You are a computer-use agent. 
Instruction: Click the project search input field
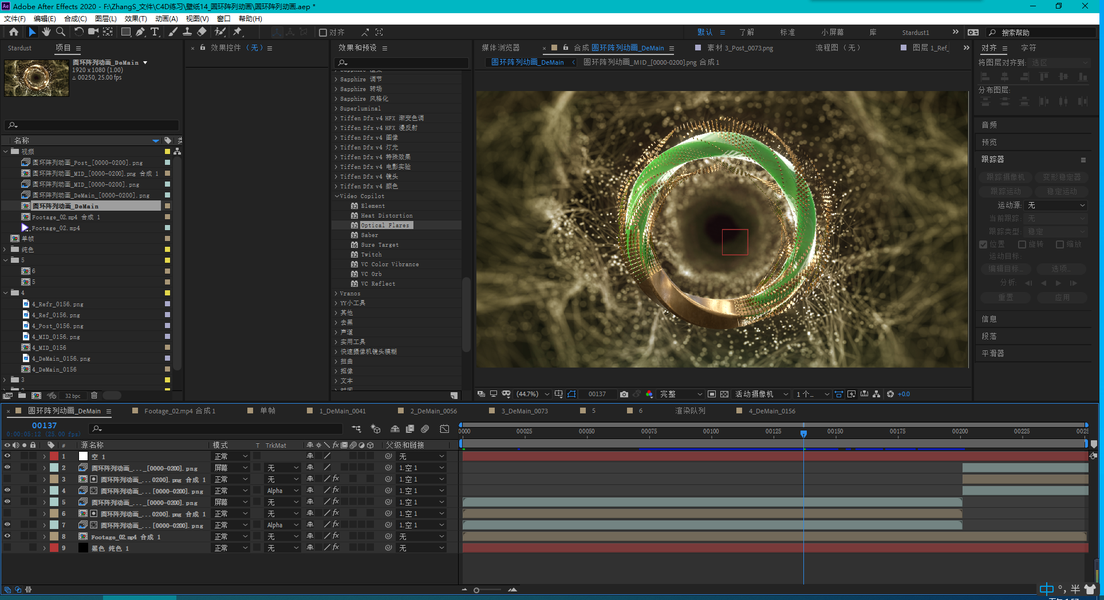(x=90, y=126)
